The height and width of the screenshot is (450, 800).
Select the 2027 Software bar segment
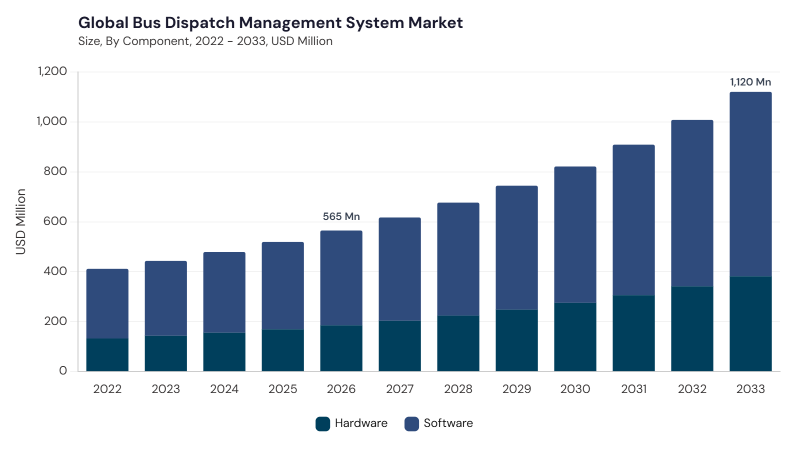[399, 269]
